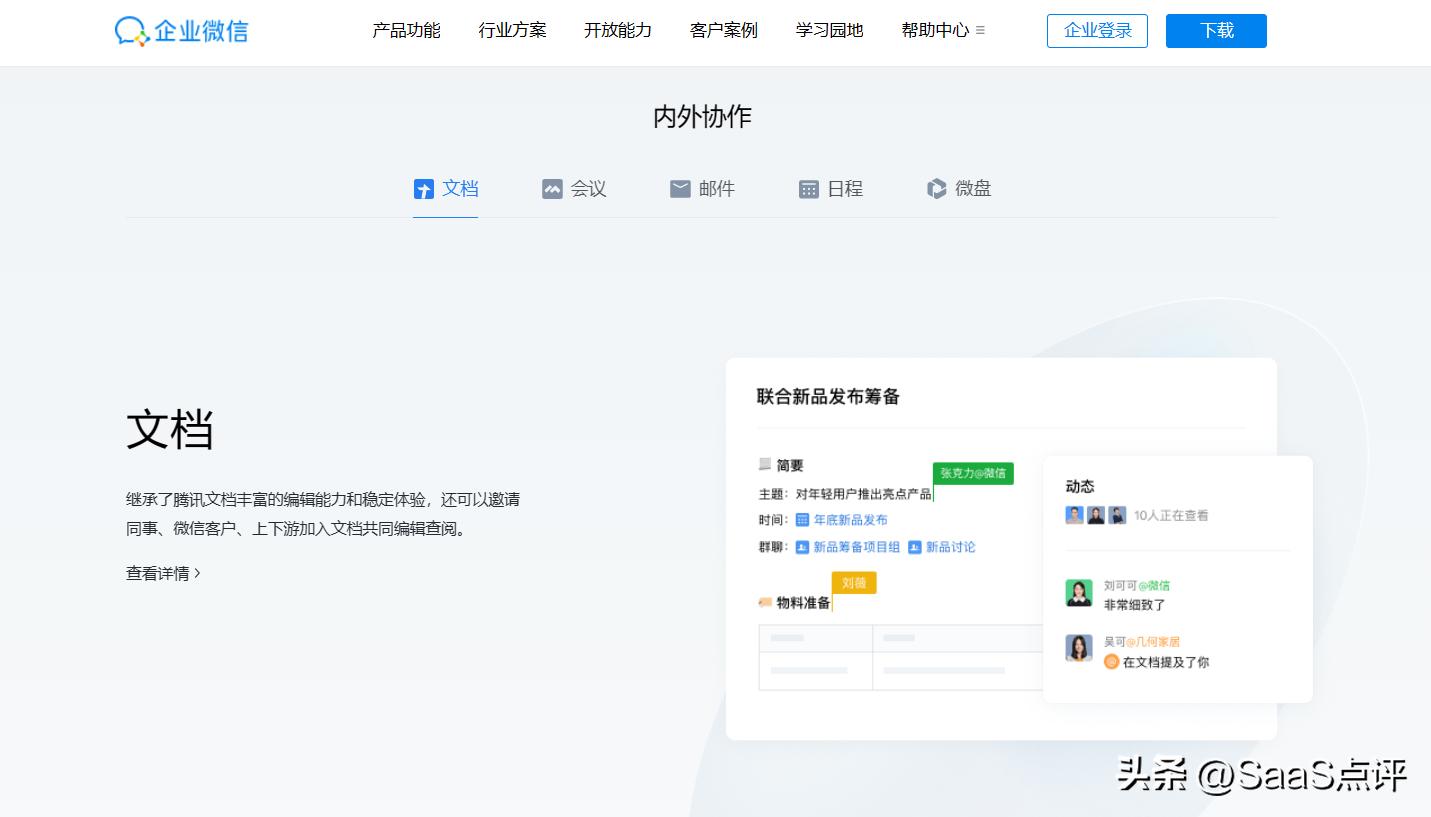
Task: Open the 帮助中心 dropdown menu
Action: point(935,30)
